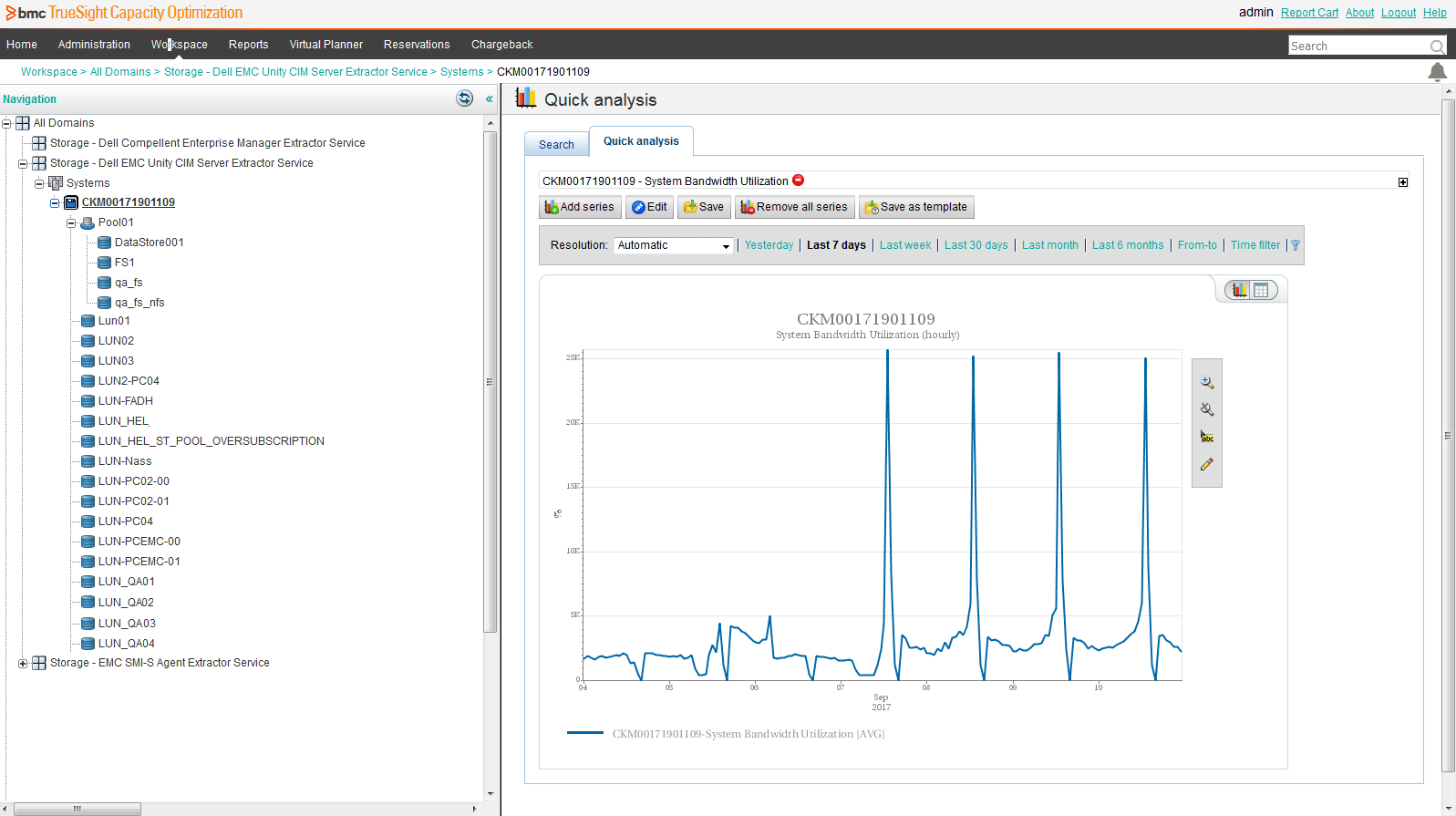Viewport: 1456px width, 816px height.
Task: Select LUN-PCEMC-00 tree item
Action: [139, 542]
